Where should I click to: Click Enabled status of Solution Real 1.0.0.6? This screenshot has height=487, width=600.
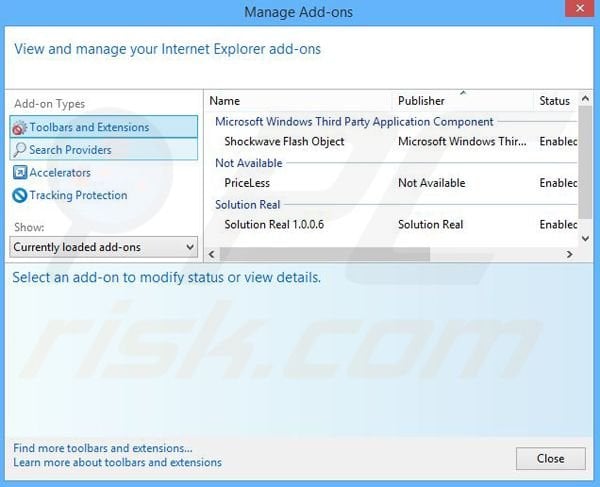(x=558, y=225)
